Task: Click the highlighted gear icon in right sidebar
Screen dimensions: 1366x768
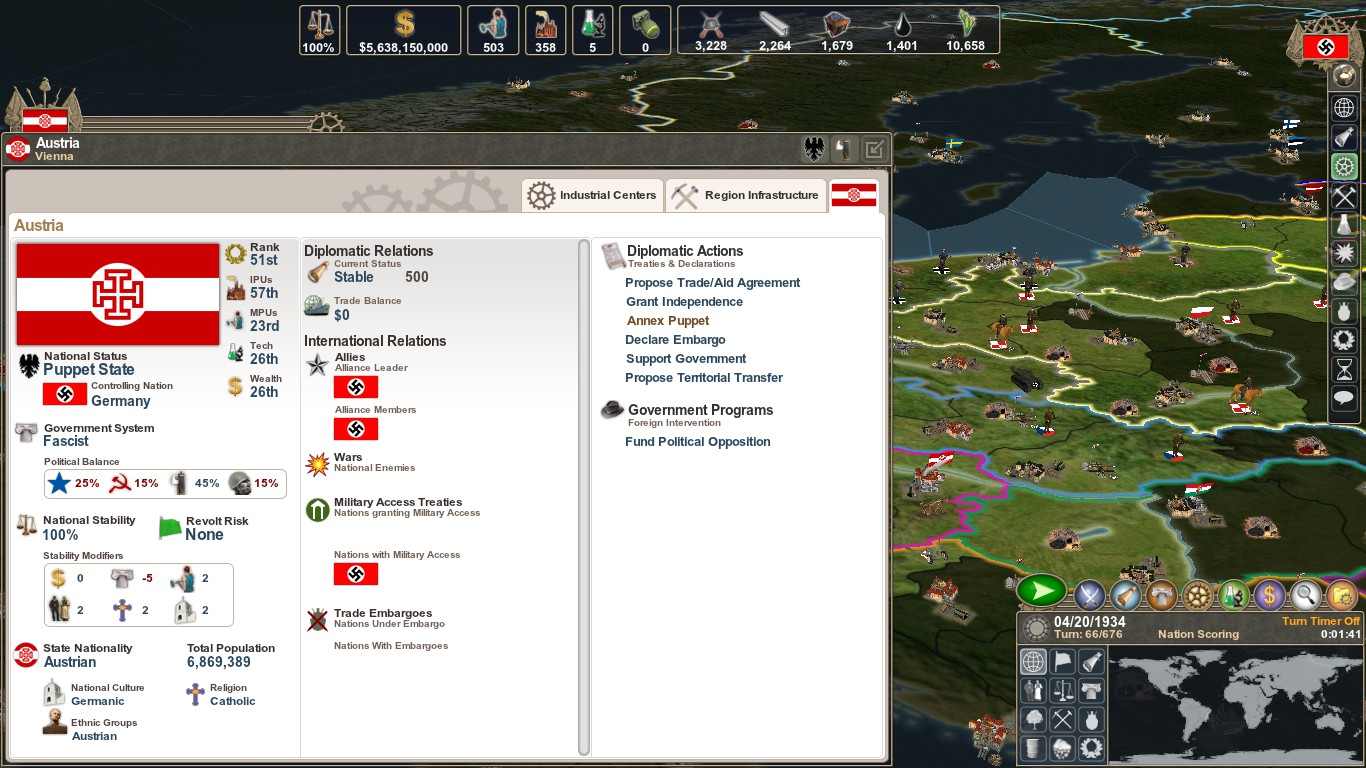Action: [x=1344, y=167]
